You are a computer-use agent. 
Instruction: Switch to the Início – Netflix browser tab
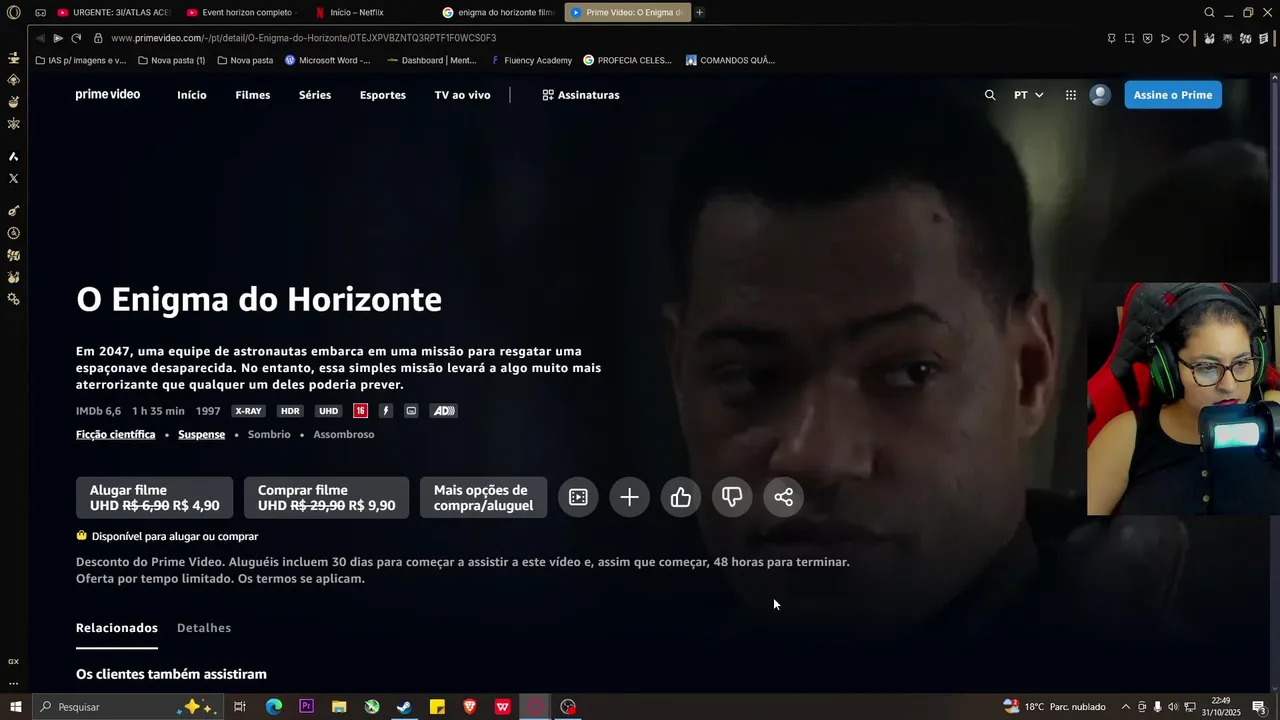click(x=370, y=12)
